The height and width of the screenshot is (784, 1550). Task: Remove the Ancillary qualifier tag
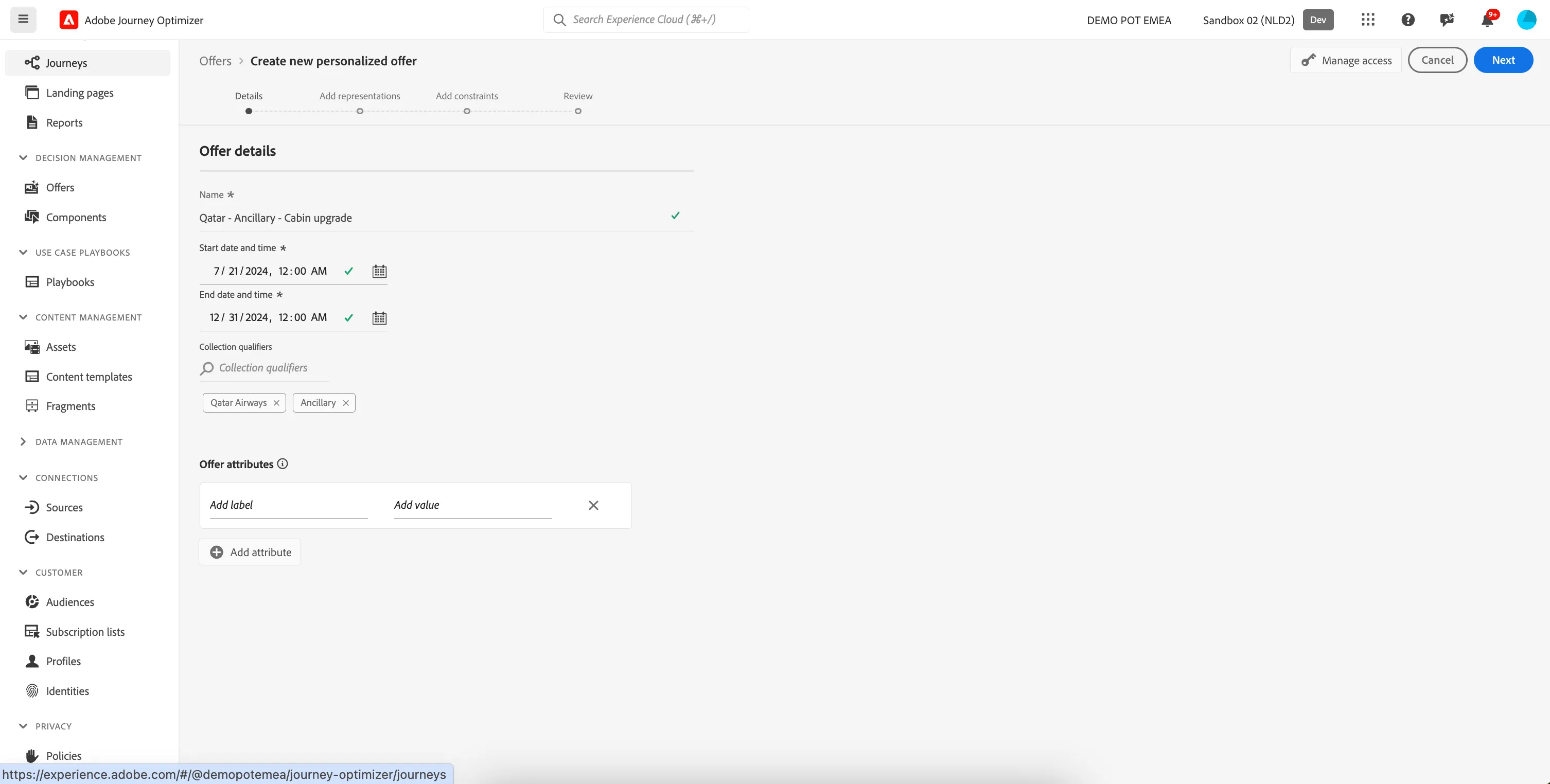click(x=346, y=403)
